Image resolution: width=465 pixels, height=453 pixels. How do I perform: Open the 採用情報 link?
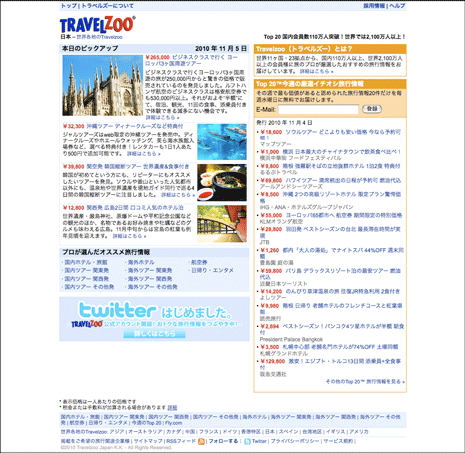(374, 6)
